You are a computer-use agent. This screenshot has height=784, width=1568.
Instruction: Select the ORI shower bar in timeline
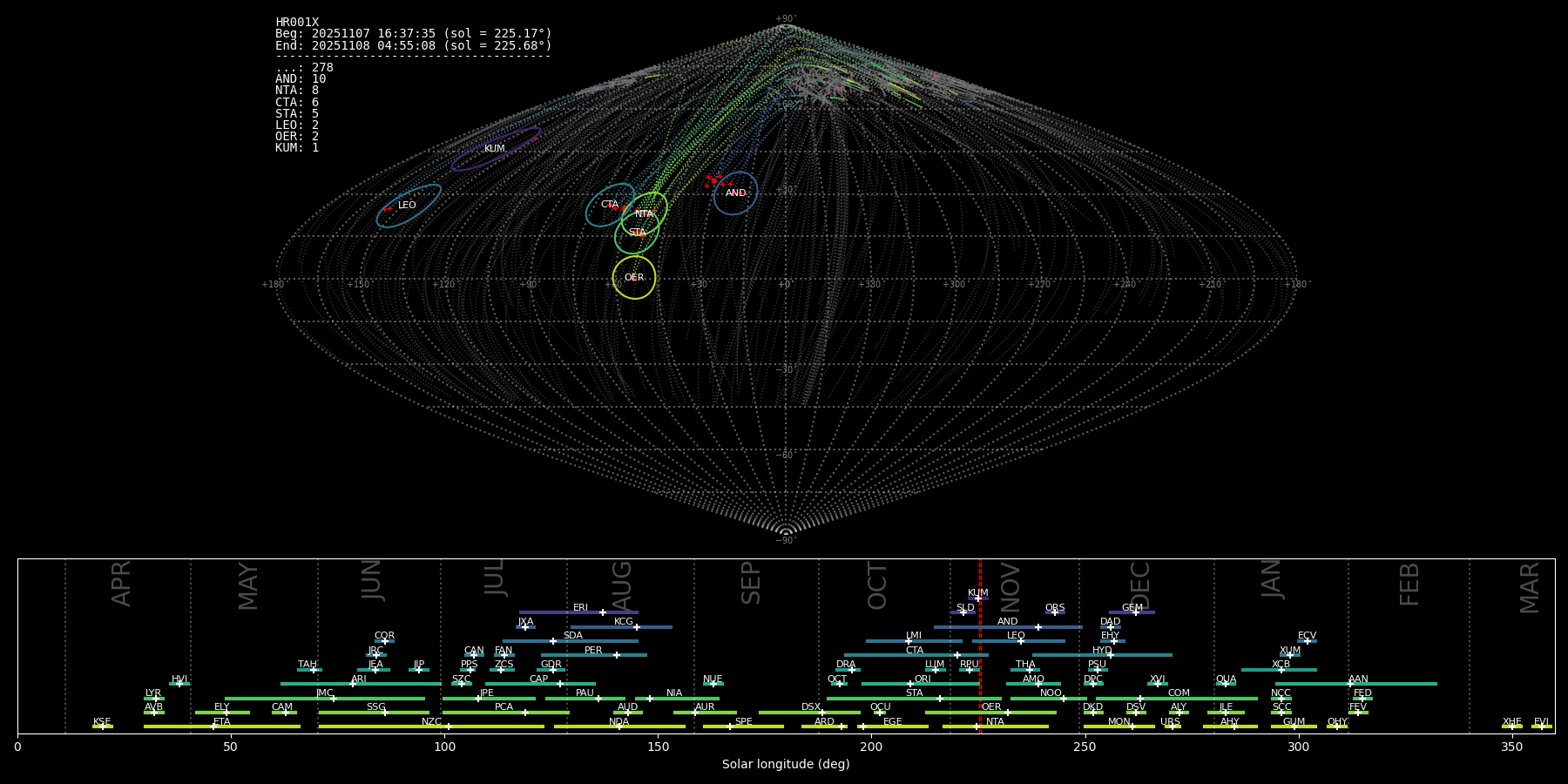[x=921, y=684]
